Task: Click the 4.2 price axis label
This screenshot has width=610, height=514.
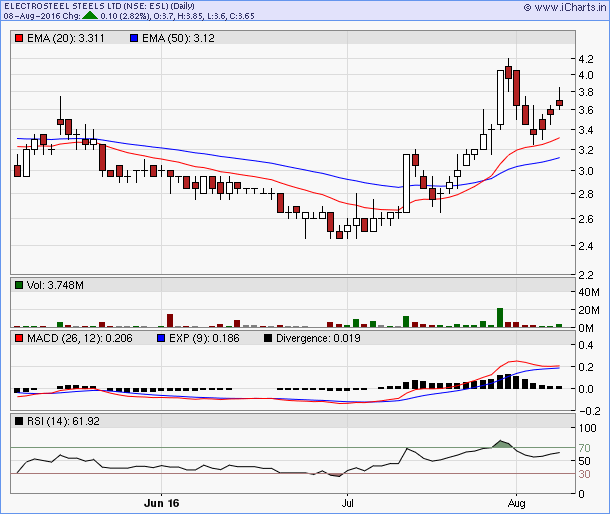Action: click(586, 59)
